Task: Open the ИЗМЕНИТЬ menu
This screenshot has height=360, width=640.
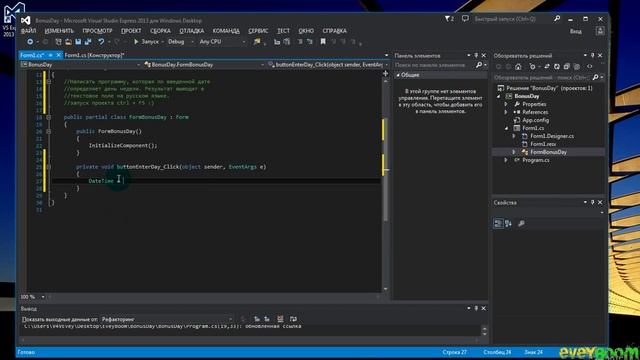Action: 59,31
